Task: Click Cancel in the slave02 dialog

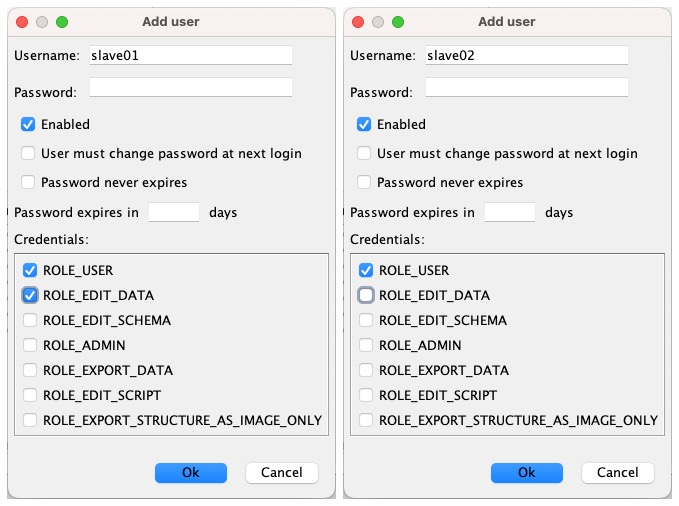Action: point(617,473)
